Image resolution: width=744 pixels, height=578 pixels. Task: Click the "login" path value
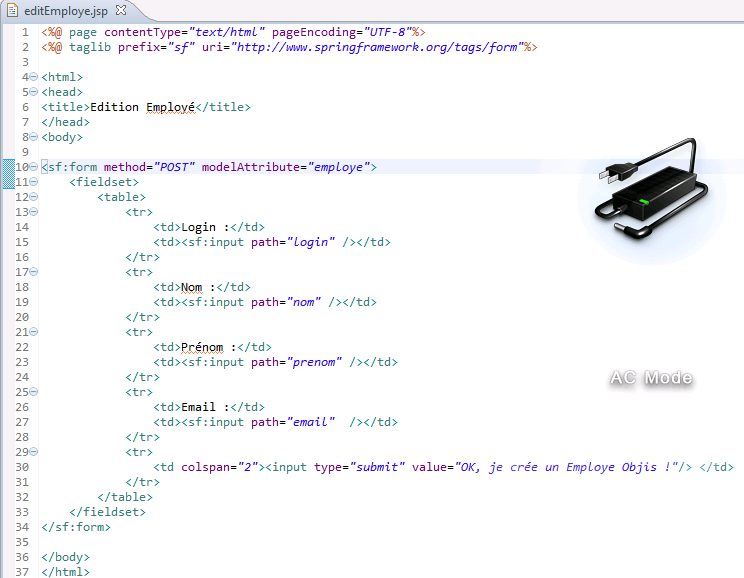[311, 242]
